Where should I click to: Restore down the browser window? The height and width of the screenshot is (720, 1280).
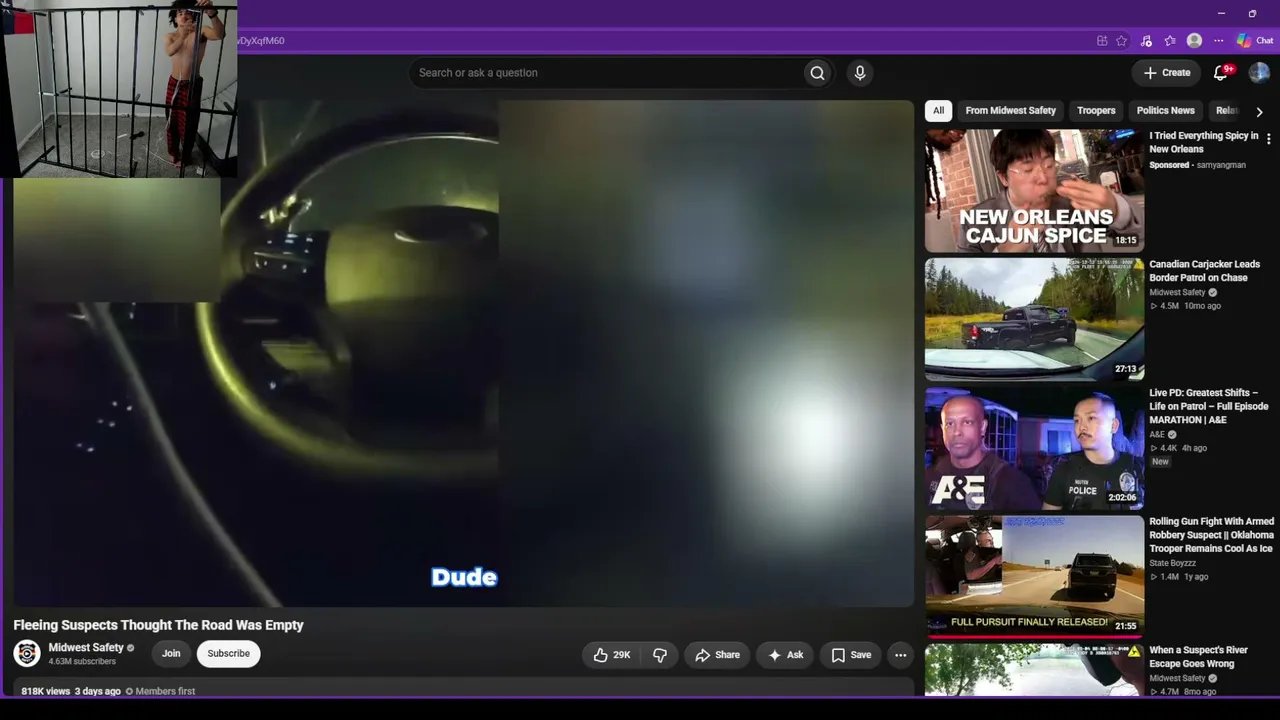point(1252,13)
